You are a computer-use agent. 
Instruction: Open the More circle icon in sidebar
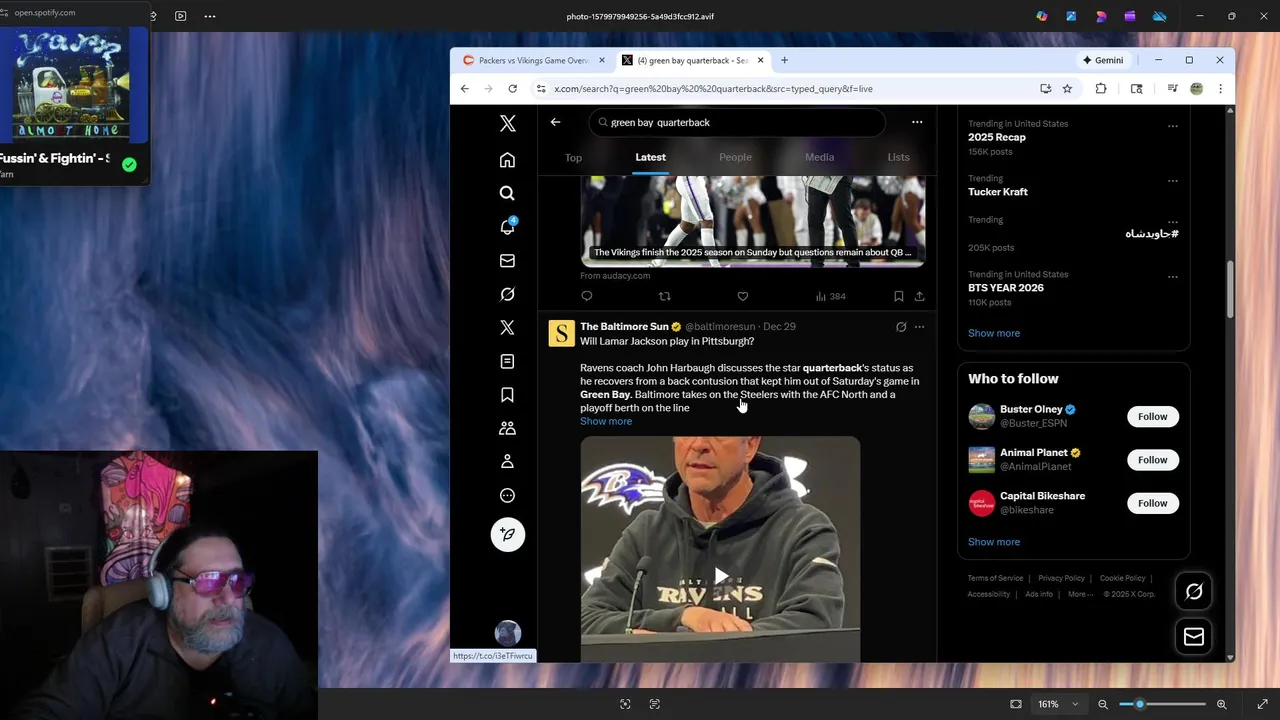click(507, 495)
